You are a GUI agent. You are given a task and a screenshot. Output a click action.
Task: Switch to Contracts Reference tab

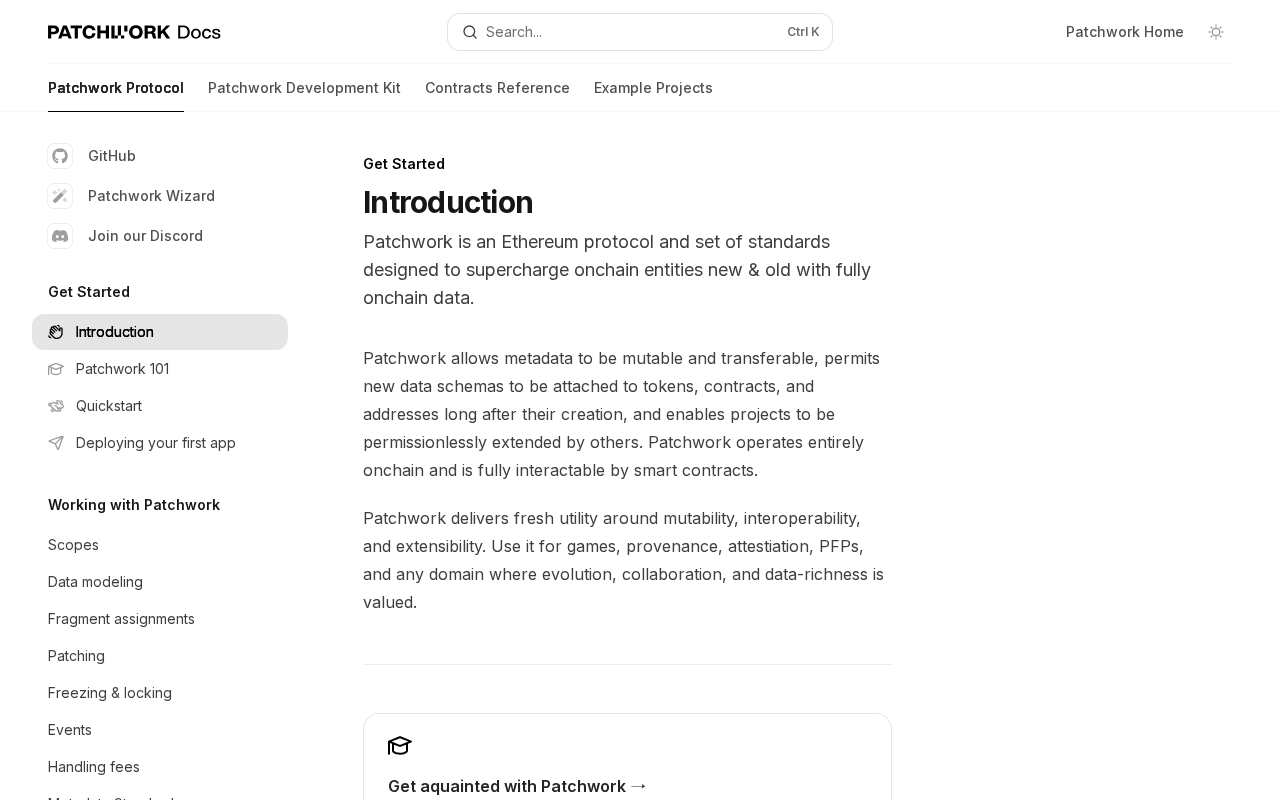pyautogui.click(x=497, y=88)
